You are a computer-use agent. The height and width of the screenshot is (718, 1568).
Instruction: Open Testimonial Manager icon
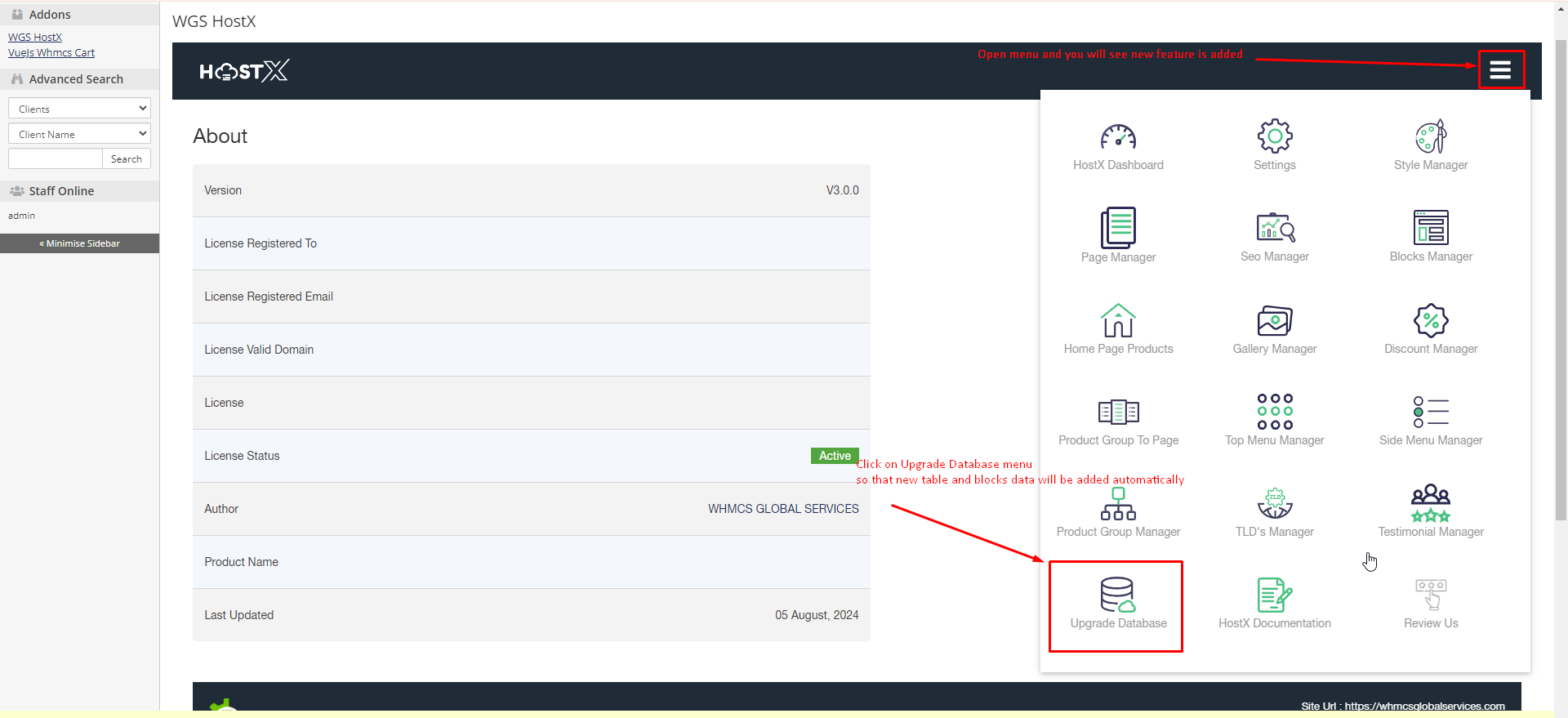(1431, 504)
